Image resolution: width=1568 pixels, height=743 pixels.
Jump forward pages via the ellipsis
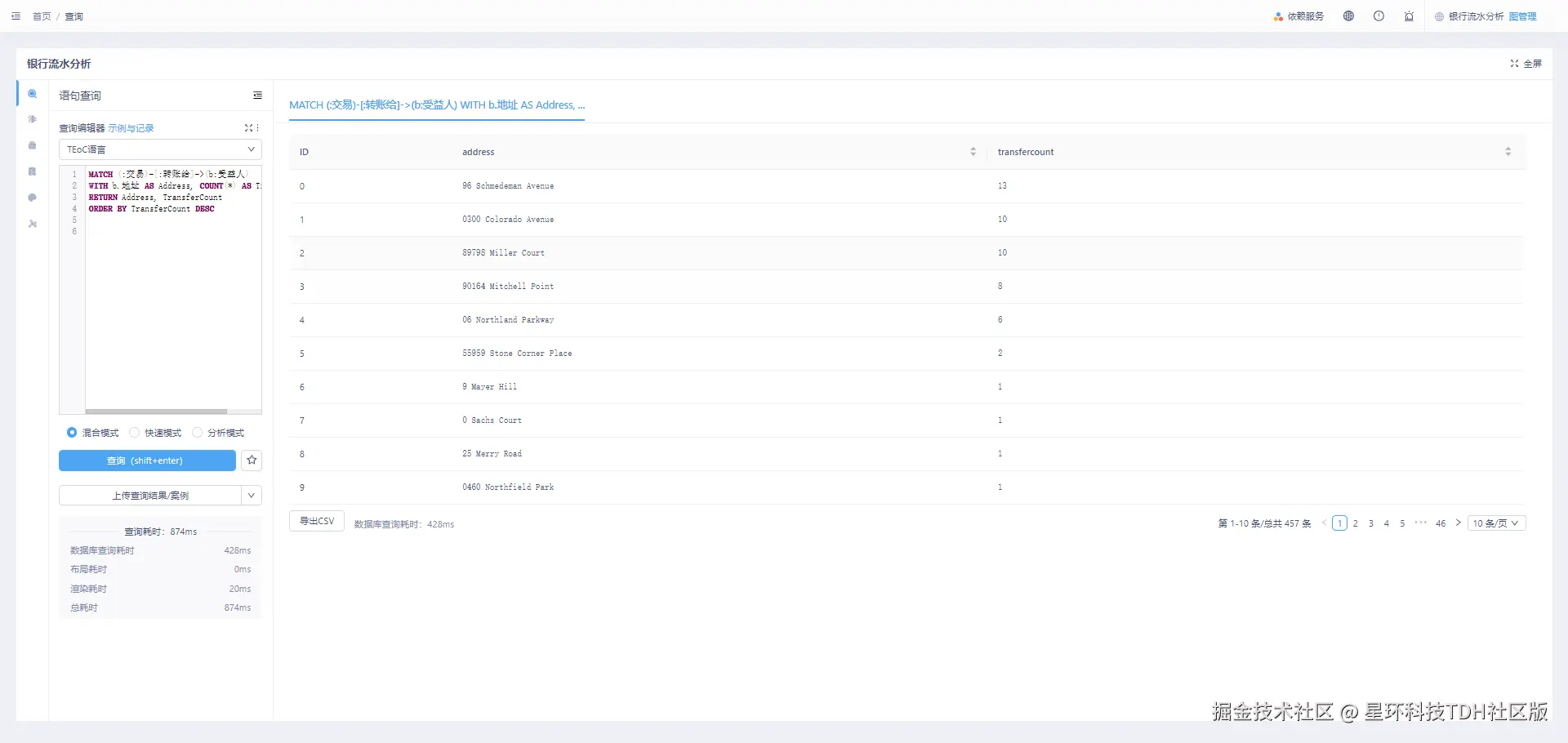coord(1421,523)
